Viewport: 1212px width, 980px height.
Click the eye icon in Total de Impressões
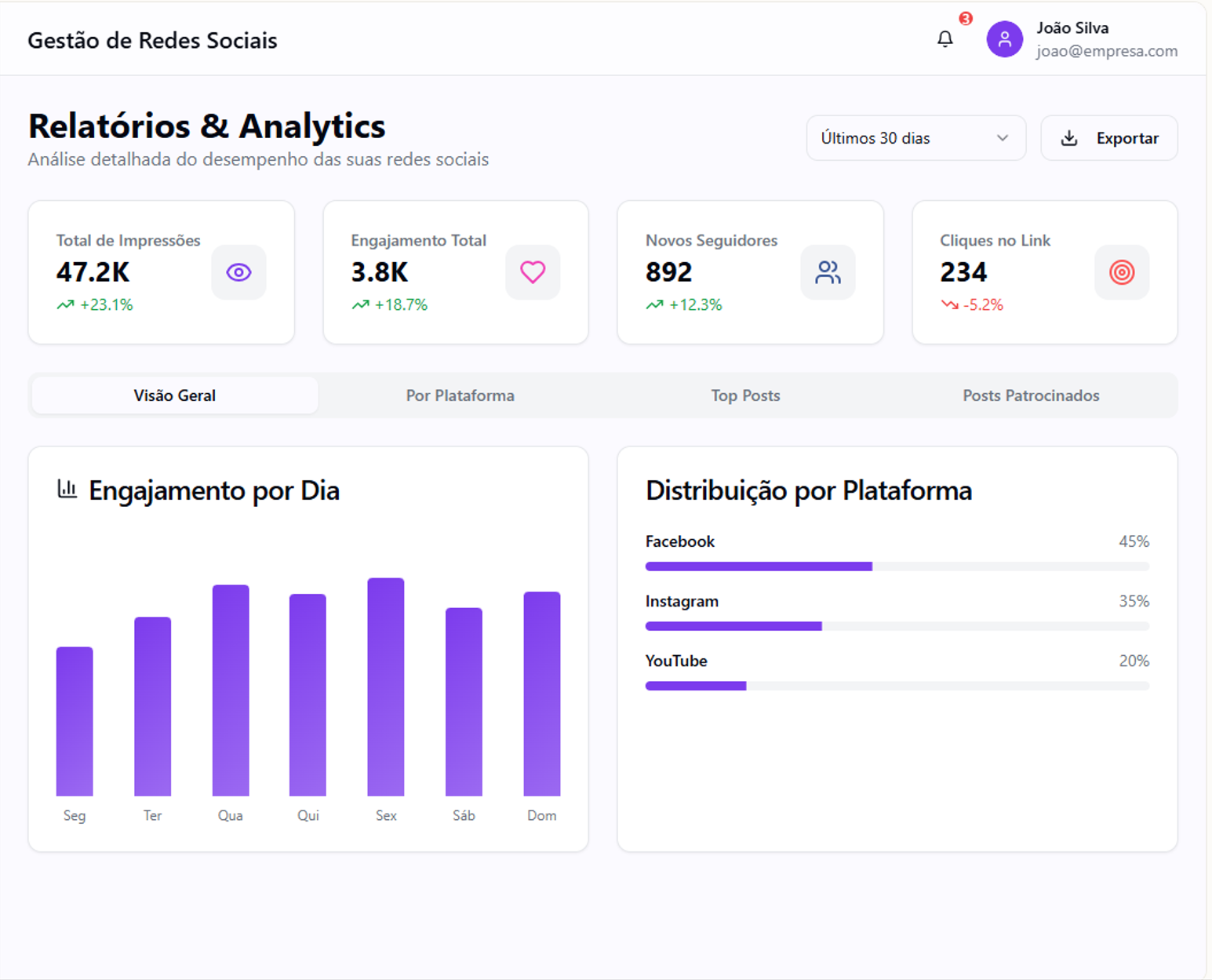pyautogui.click(x=238, y=272)
